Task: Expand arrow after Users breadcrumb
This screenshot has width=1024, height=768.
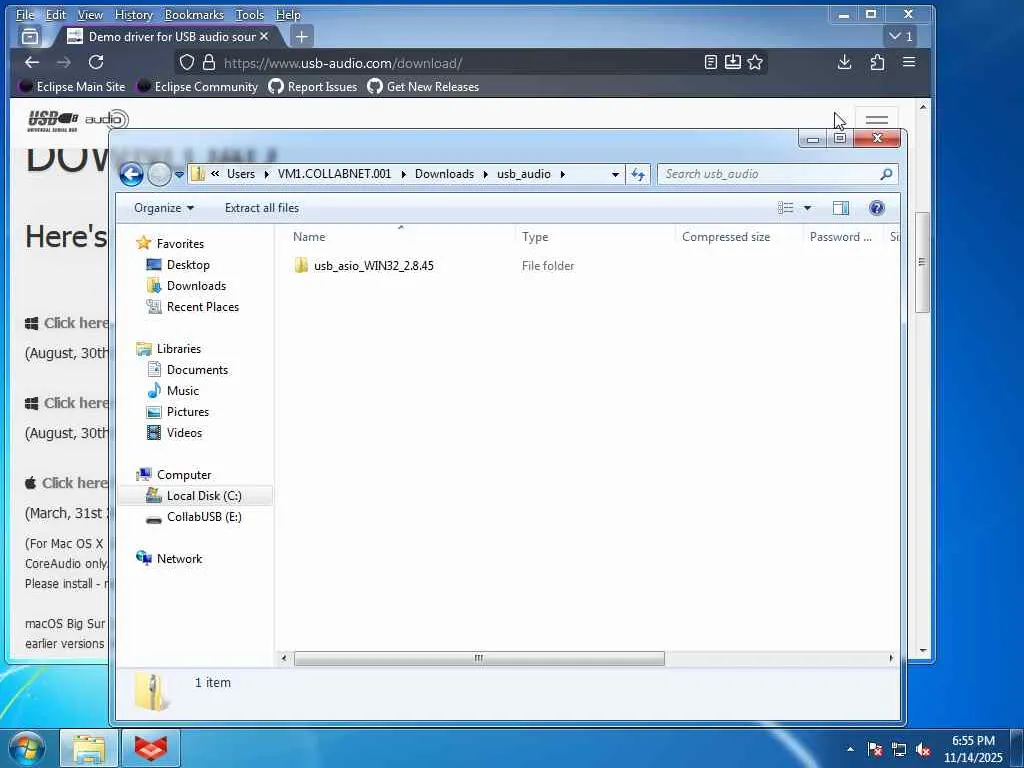Action: pyautogui.click(x=266, y=174)
